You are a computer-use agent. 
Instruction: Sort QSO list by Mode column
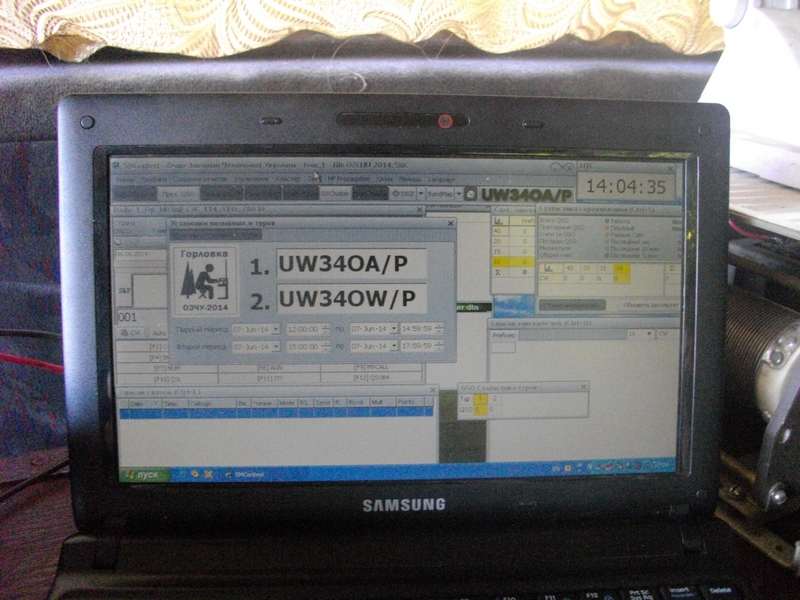pyautogui.click(x=287, y=403)
